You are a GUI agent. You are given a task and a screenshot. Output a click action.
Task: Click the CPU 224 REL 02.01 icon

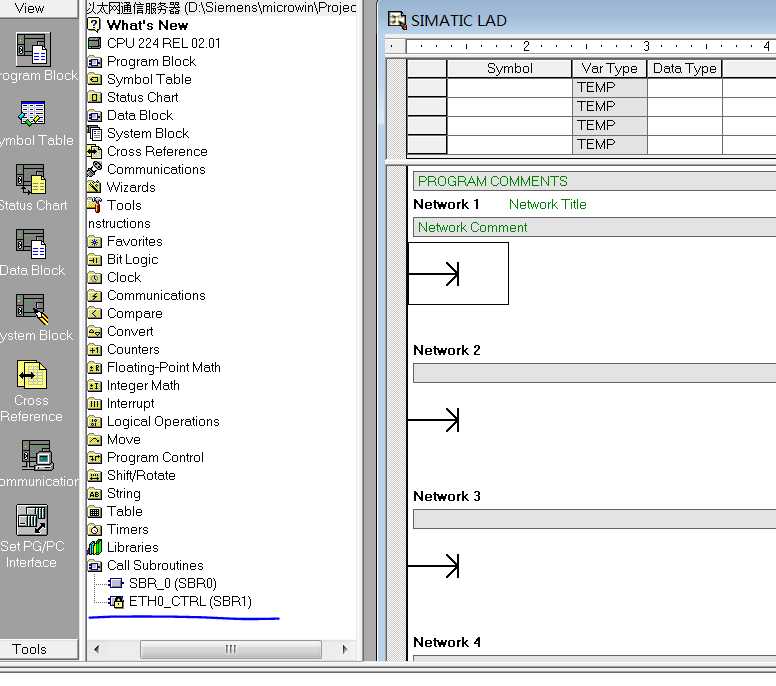[94, 43]
